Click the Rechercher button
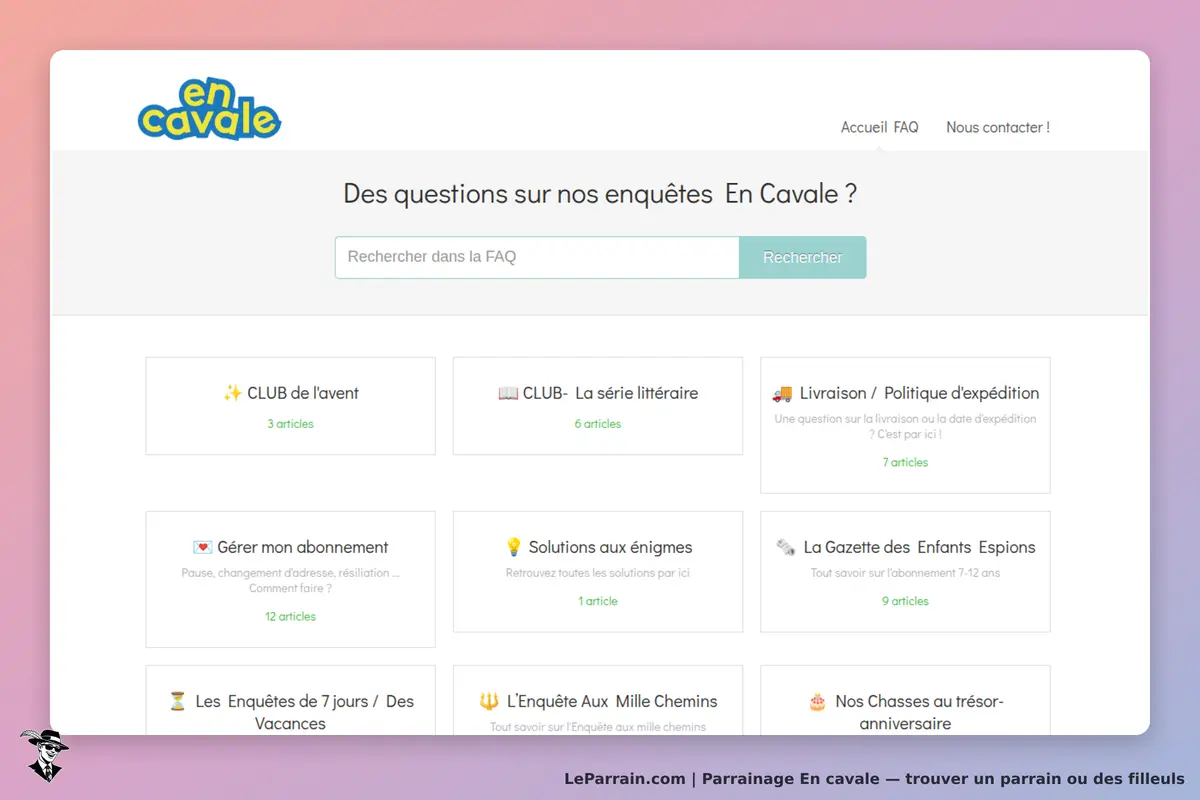Image resolution: width=1200 pixels, height=800 pixels. tap(802, 257)
